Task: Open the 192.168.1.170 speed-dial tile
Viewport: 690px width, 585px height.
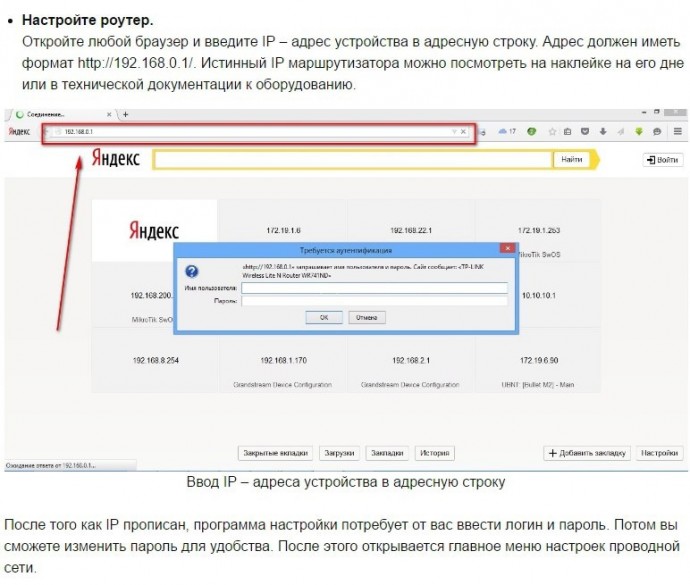Action: pos(283,360)
